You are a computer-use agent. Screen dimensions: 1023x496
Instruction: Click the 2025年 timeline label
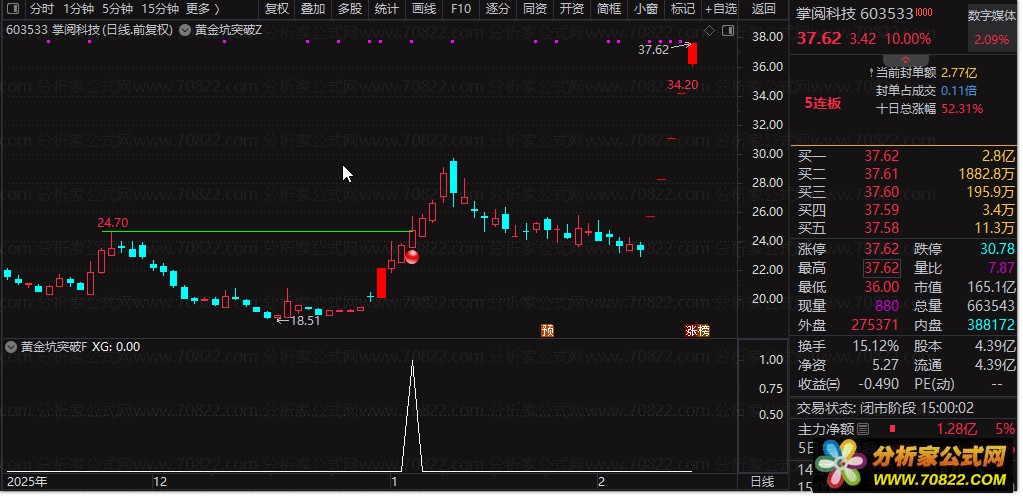[27, 482]
